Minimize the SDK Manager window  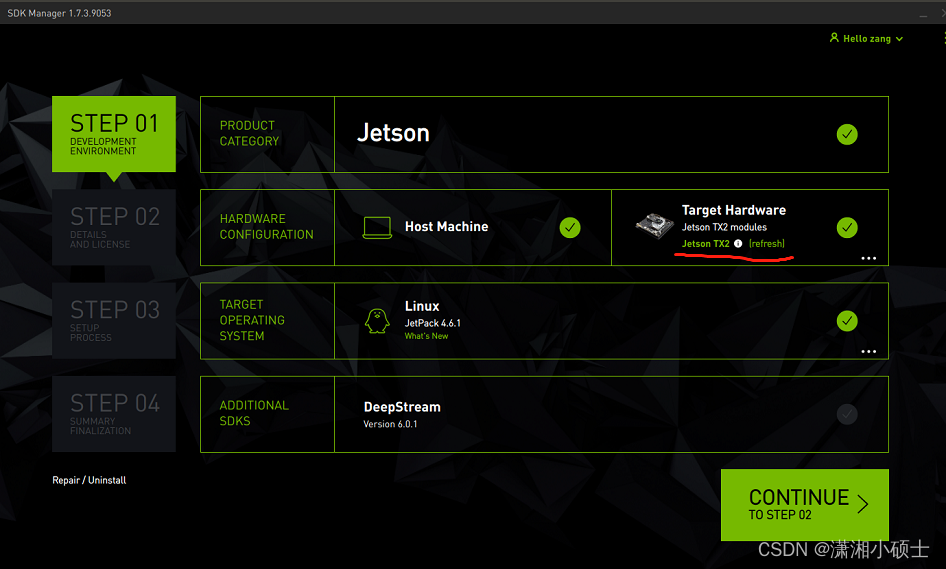(923, 14)
